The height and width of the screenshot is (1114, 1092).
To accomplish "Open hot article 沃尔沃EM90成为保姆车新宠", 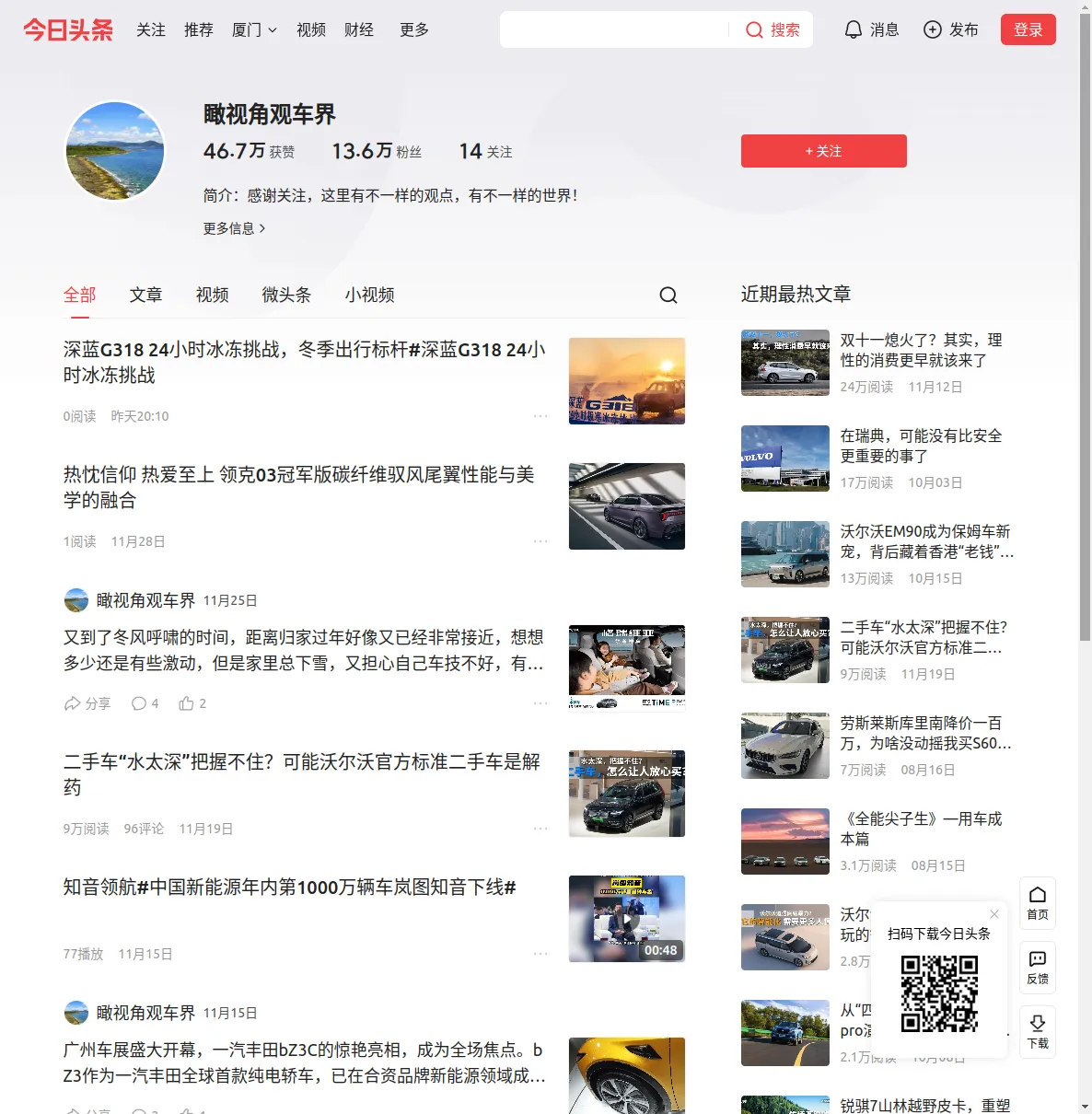I will 927,541.
